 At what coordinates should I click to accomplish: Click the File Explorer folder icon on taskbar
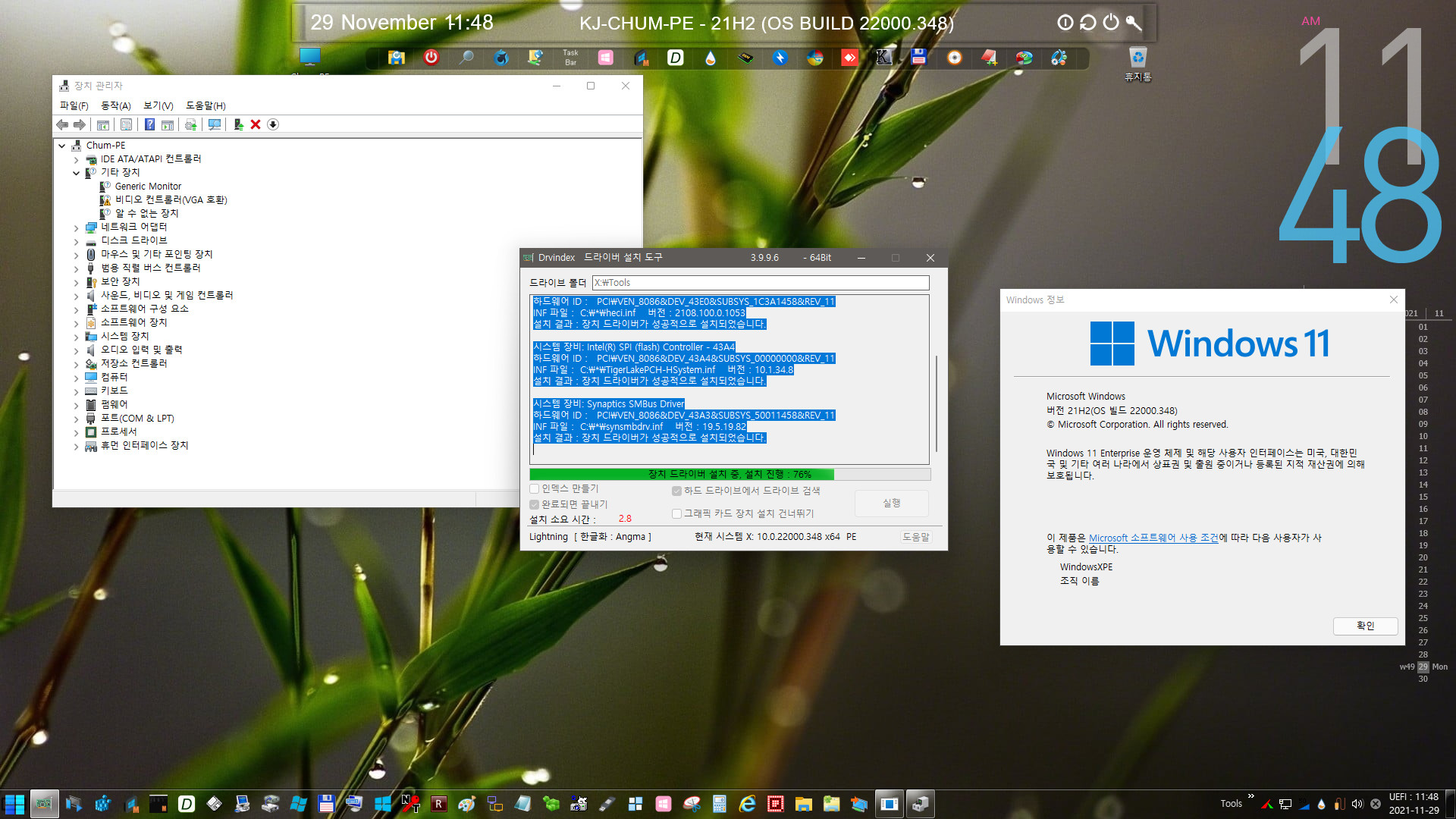(x=804, y=804)
